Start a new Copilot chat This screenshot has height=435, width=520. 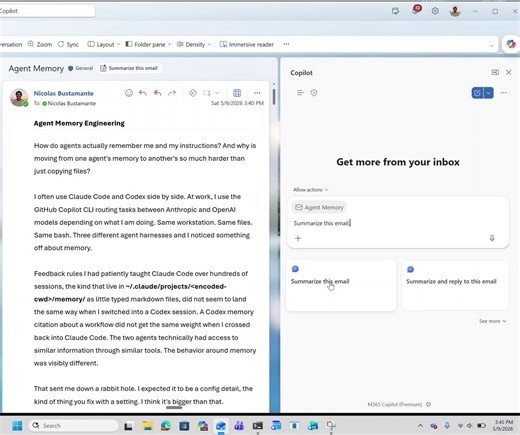[477, 93]
